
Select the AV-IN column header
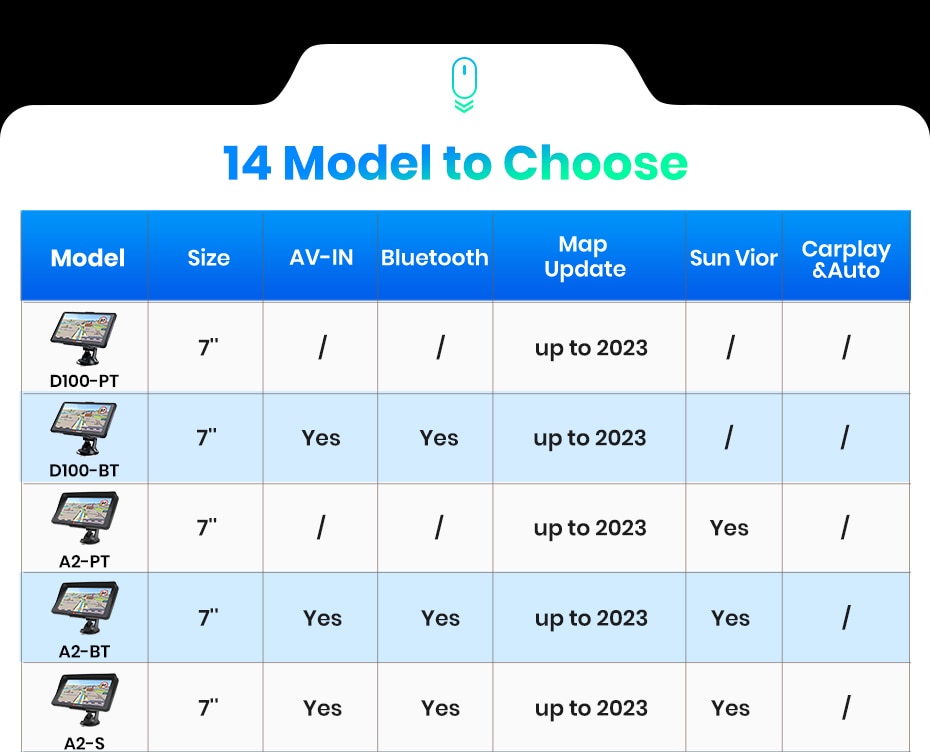click(321, 257)
